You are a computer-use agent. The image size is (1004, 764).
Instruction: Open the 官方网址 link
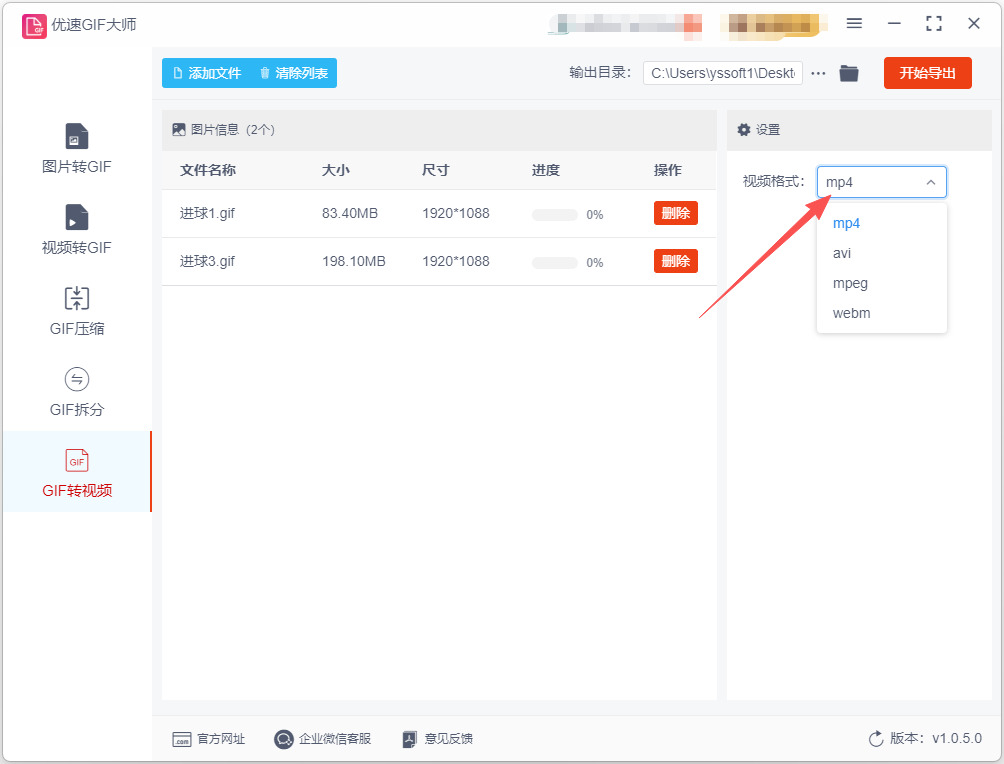[221, 739]
